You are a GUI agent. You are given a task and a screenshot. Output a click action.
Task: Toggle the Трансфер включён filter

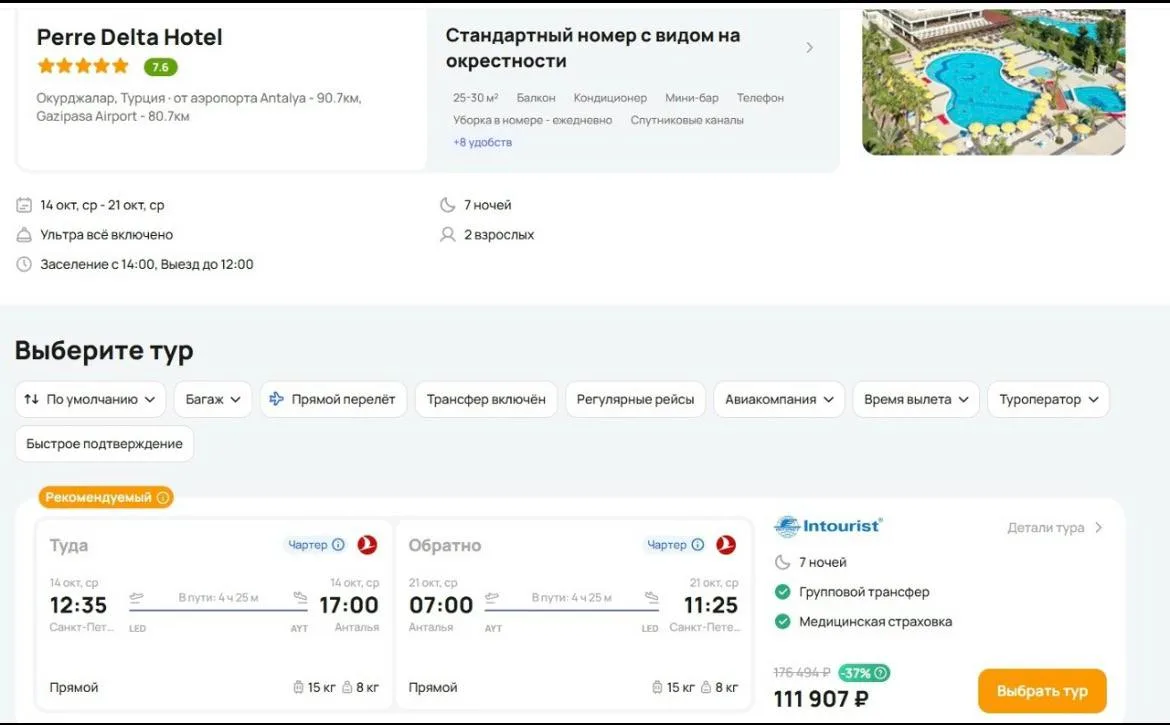[486, 399]
